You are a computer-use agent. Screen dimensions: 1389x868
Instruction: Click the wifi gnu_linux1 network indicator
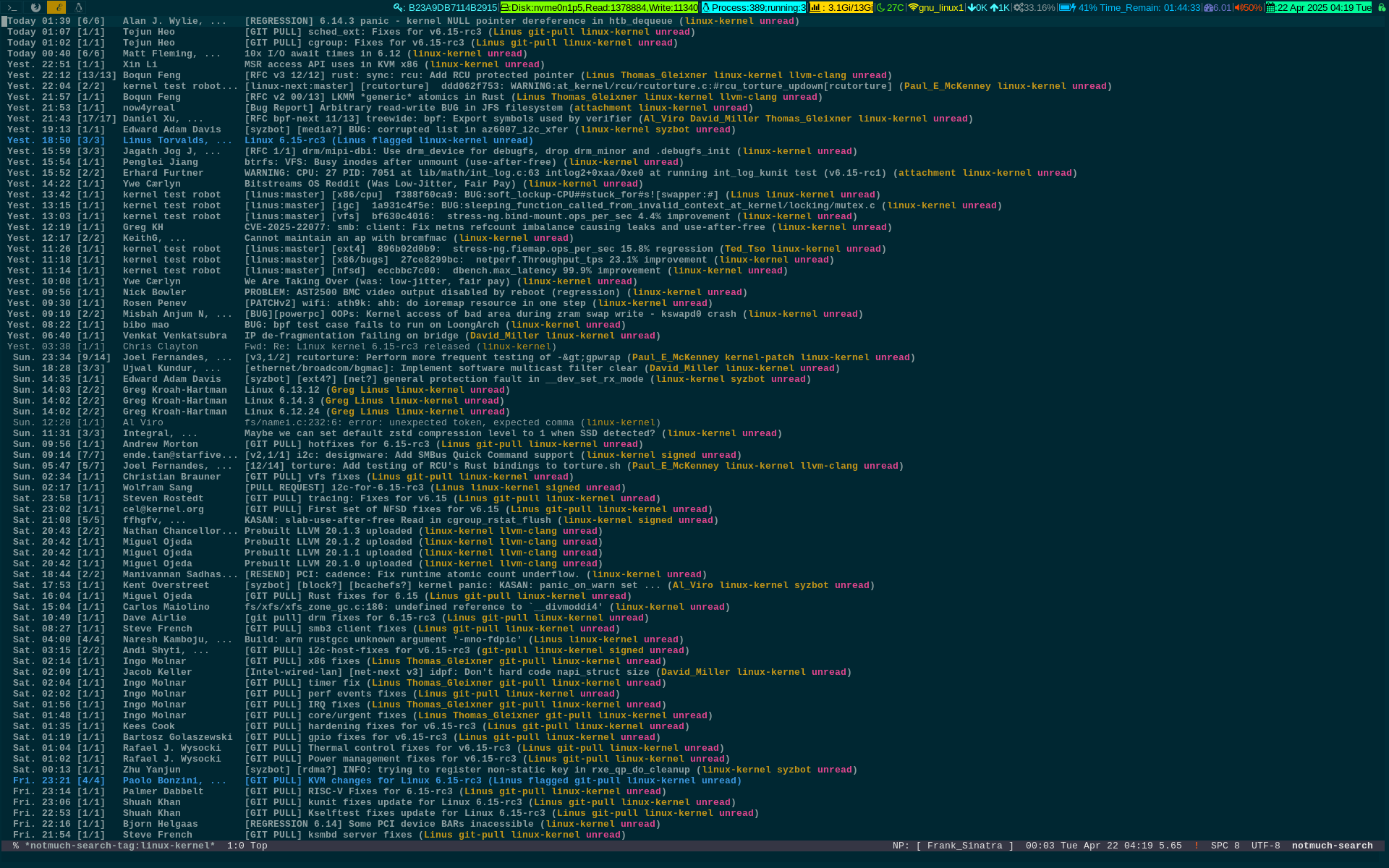point(935,8)
